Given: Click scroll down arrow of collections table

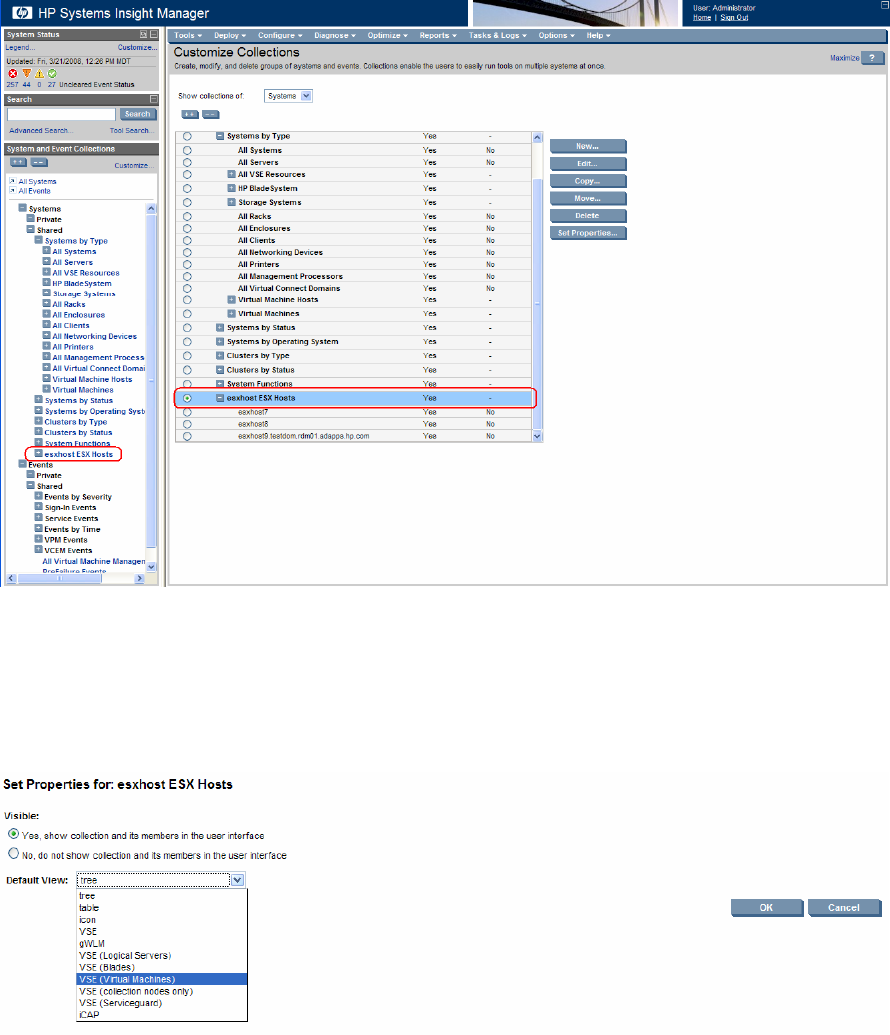Looking at the screenshot, I should (x=537, y=436).
